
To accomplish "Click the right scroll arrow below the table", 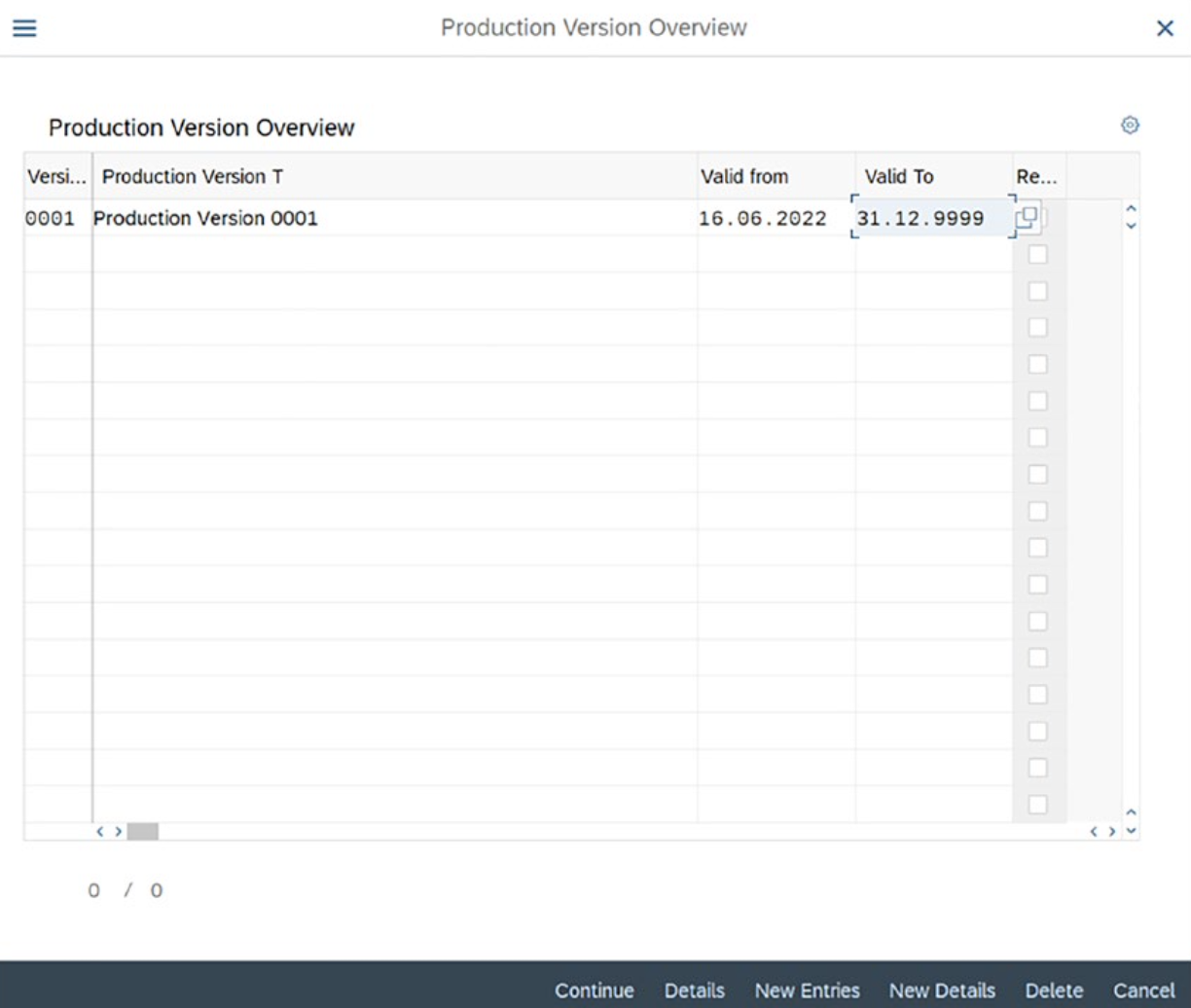I will pyautogui.click(x=118, y=831).
